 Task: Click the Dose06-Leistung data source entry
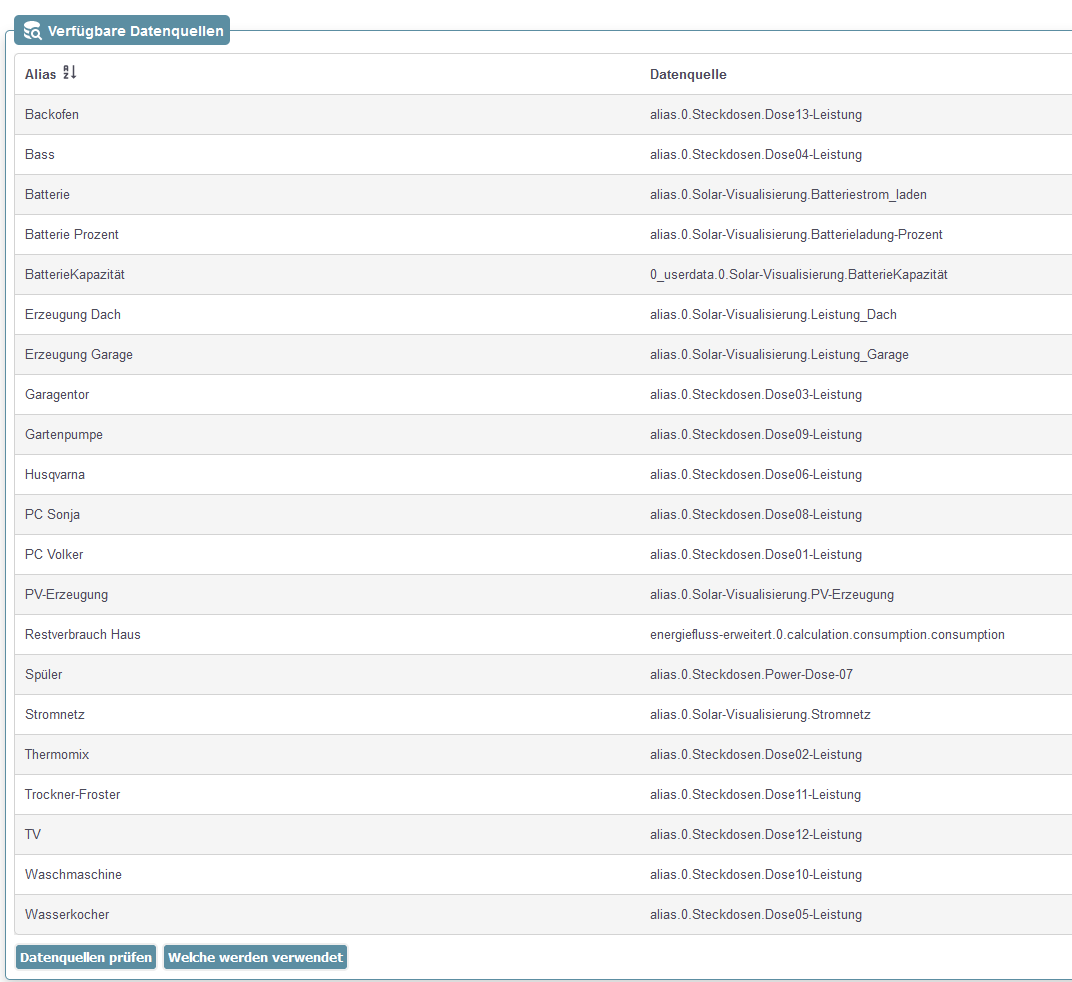[755, 475]
